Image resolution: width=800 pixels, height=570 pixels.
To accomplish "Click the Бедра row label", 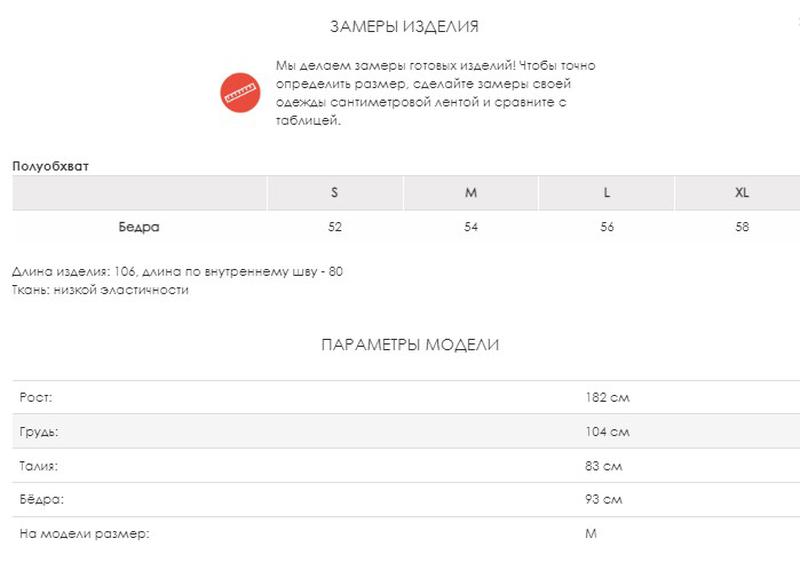I will click(x=139, y=227).
